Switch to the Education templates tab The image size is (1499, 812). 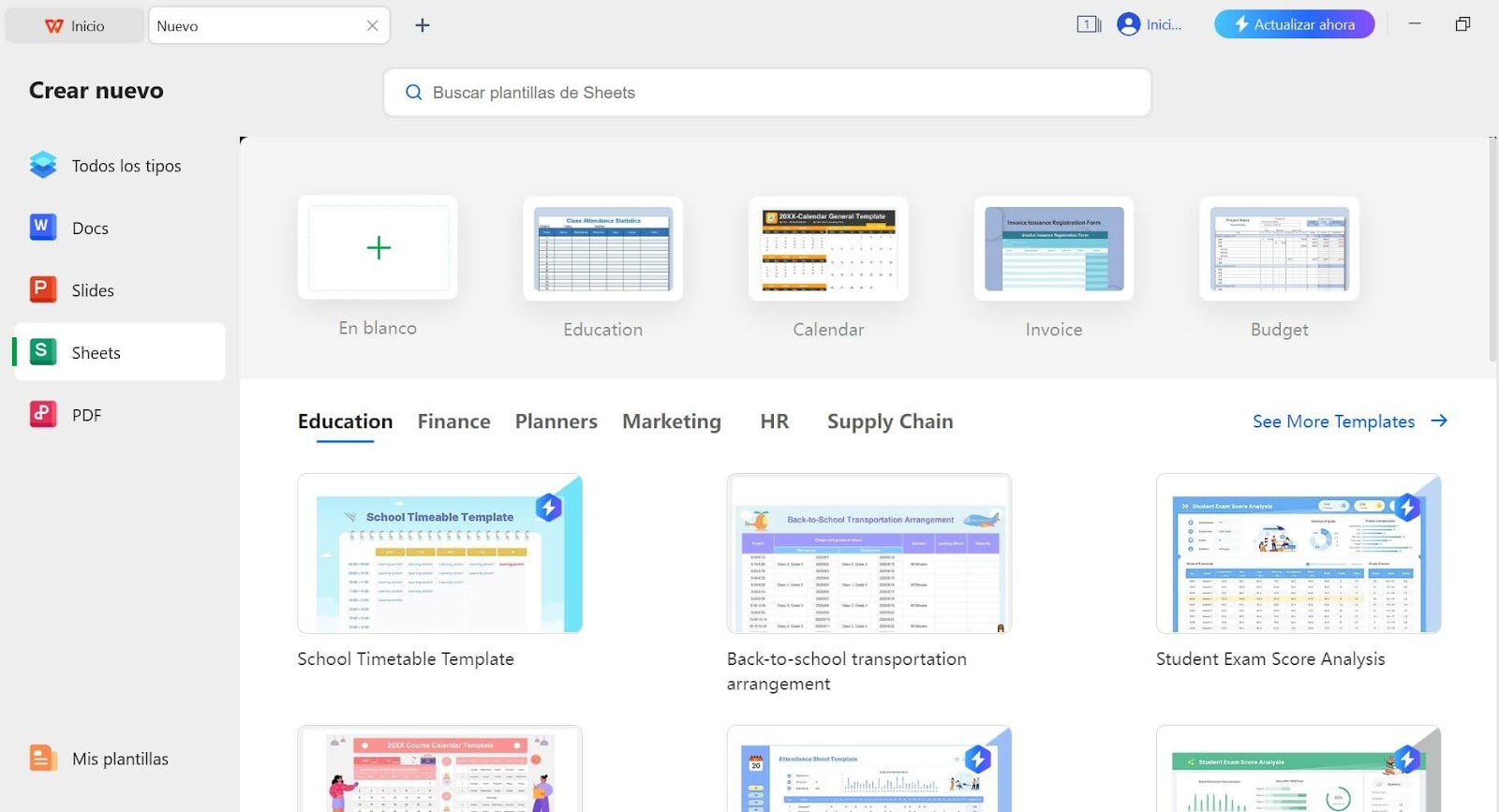tap(345, 421)
